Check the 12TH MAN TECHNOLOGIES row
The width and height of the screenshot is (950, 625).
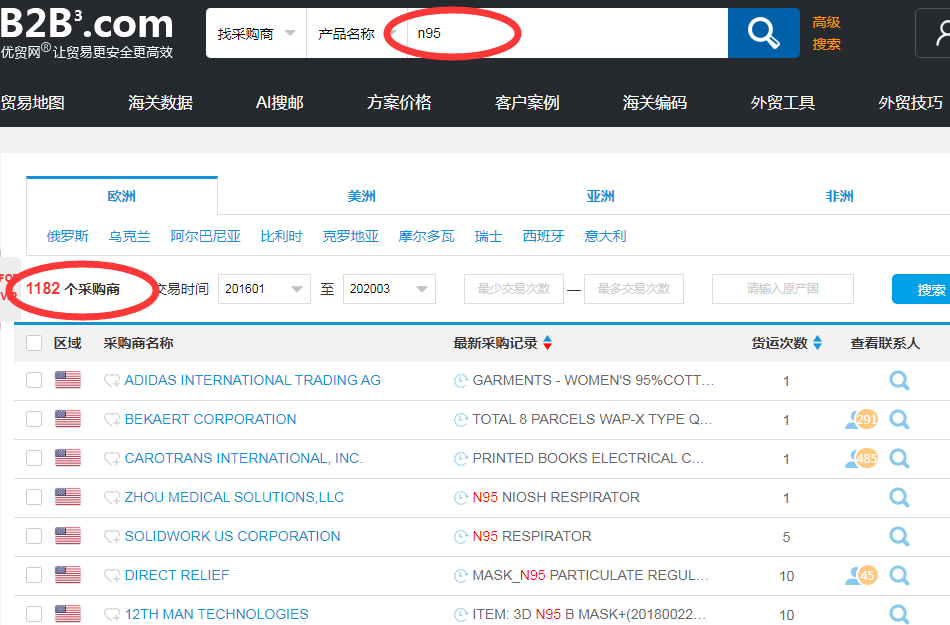(34, 614)
